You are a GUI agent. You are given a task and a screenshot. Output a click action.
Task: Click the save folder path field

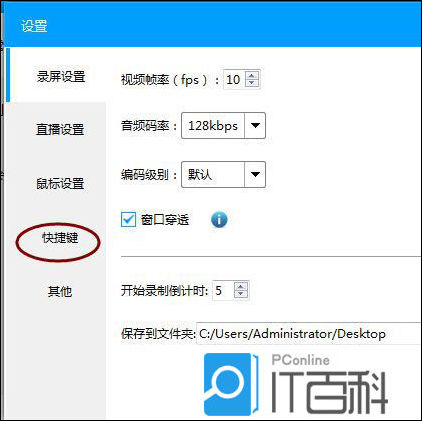tap(308, 334)
